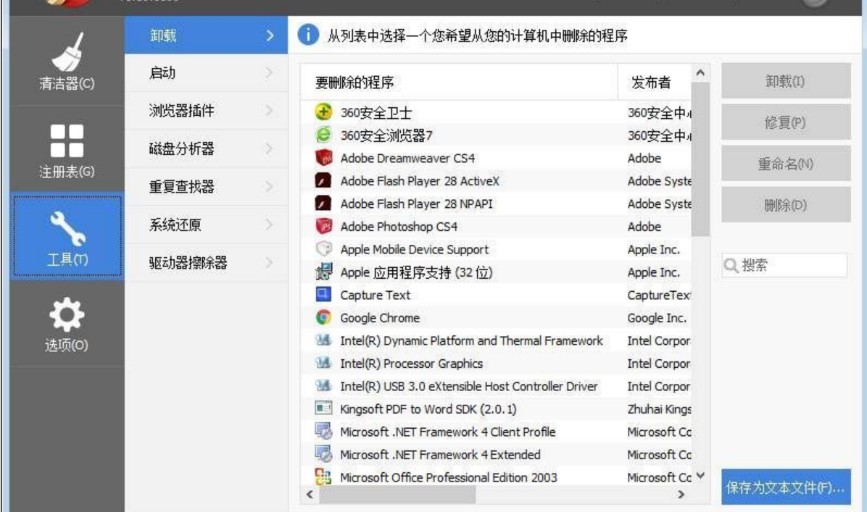This screenshot has width=867, height=512.
Task: Select the 'Kingsoft PDF to Word SDK (2.0.1)' name
Action: point(428,409)
